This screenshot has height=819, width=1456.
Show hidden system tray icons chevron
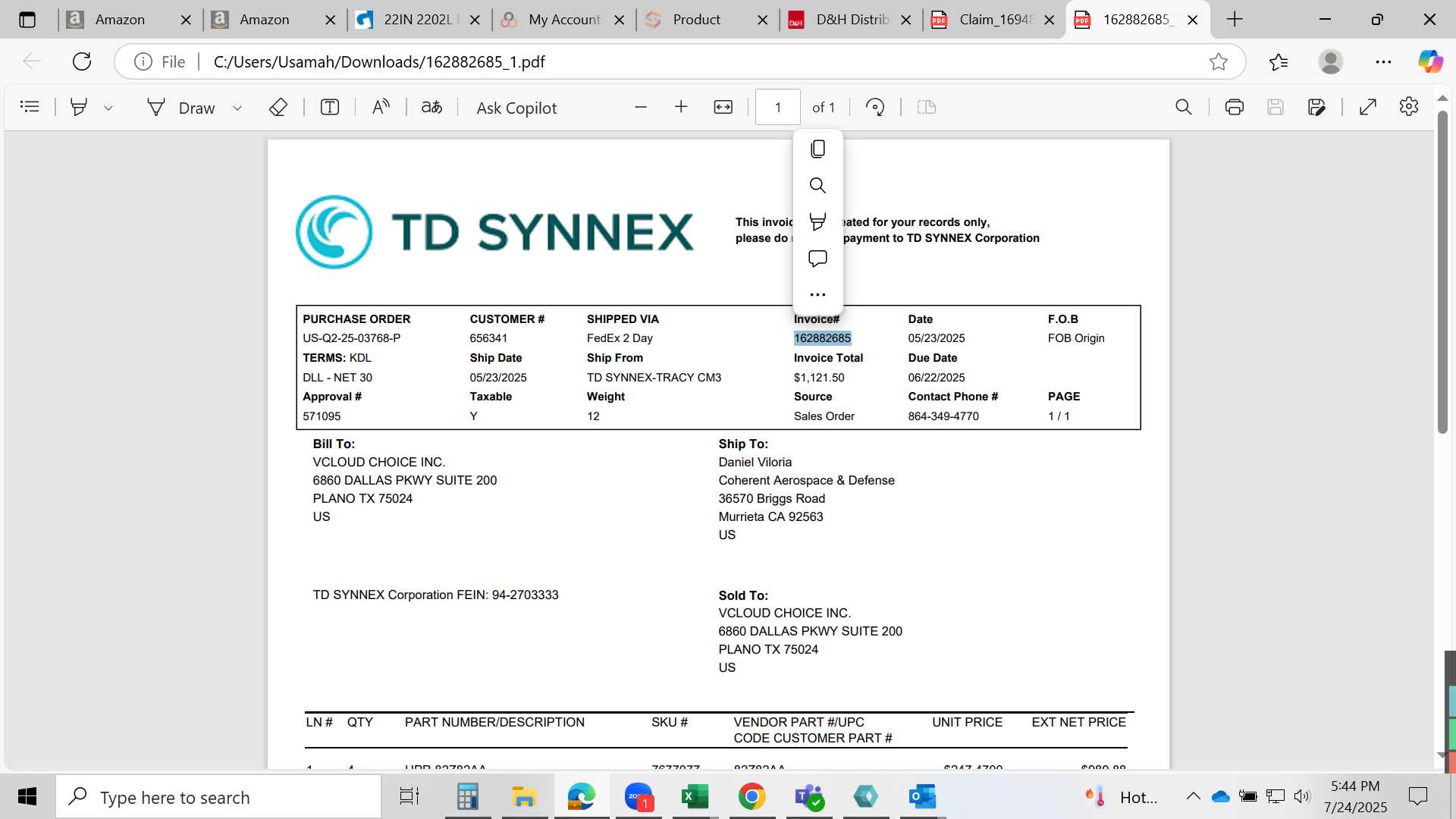point(1193,796)
